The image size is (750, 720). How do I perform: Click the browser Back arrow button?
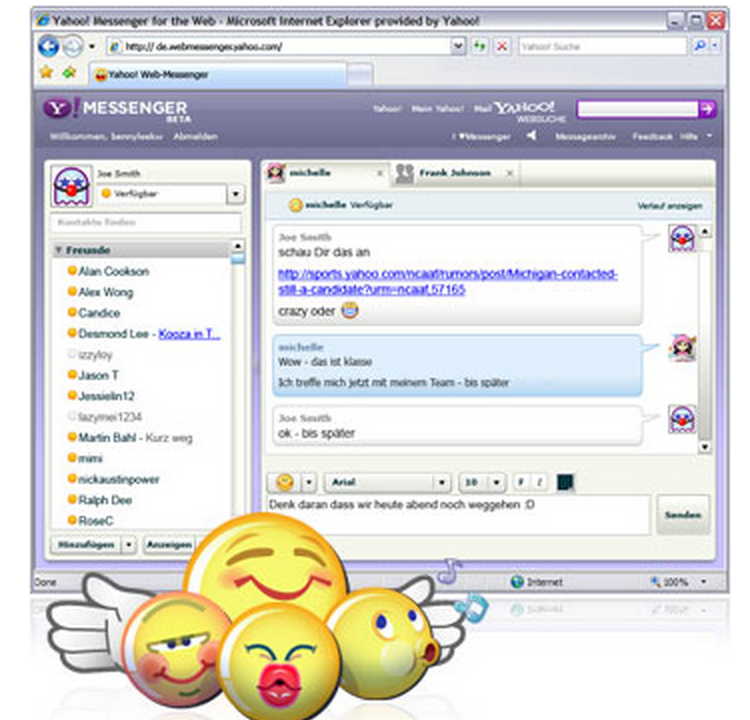[x=48, y=46]
